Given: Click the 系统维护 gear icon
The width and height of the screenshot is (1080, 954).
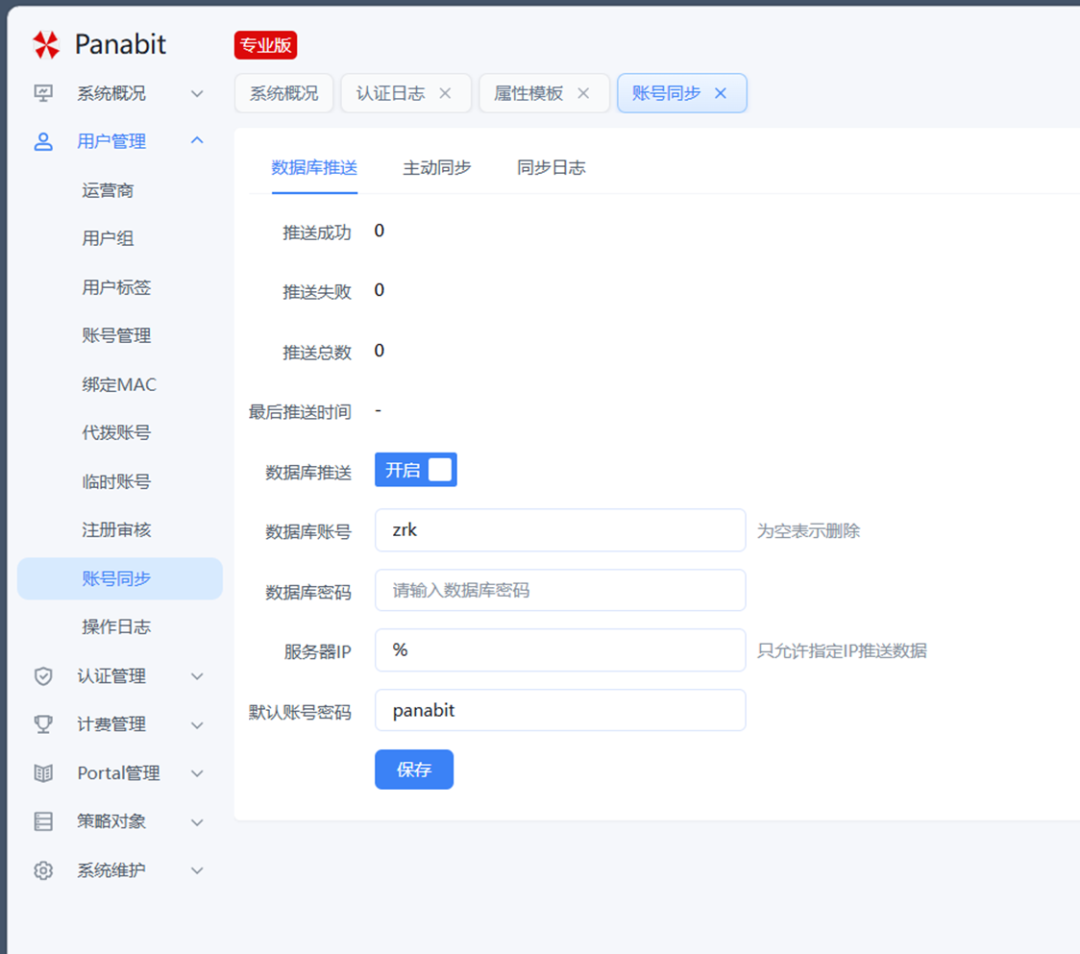Looking at the screenshot, I should 43,871.
